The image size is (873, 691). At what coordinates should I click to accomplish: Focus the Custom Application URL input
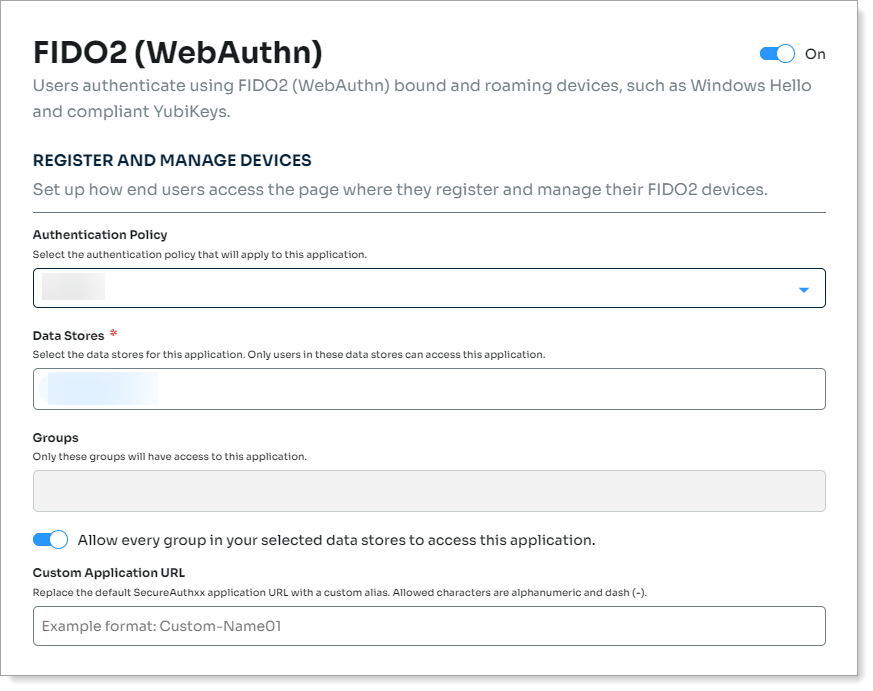(x=429, y=626)
